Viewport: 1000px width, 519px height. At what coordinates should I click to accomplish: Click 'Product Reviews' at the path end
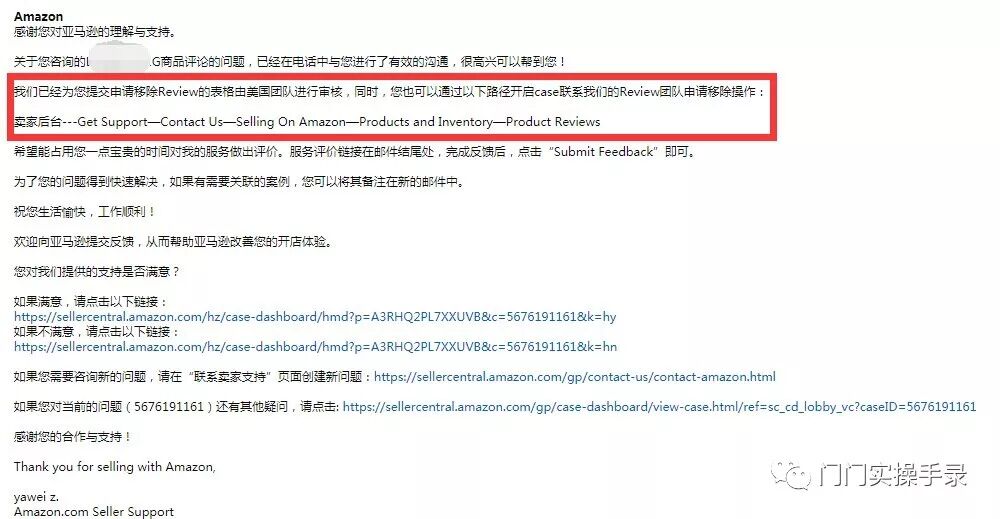point(553,122)
